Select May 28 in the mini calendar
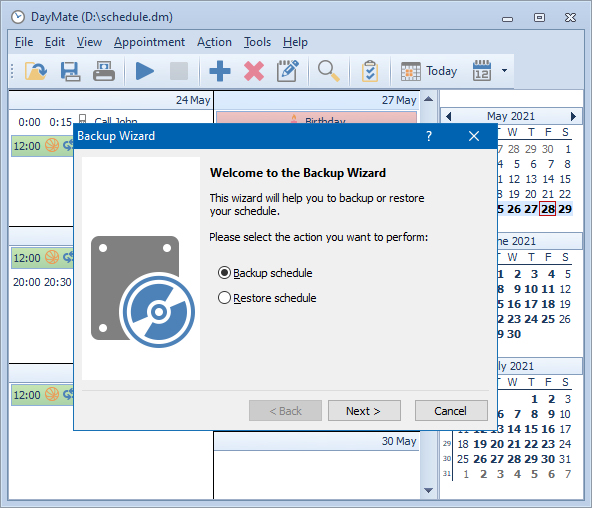 (x=547, y=209)
